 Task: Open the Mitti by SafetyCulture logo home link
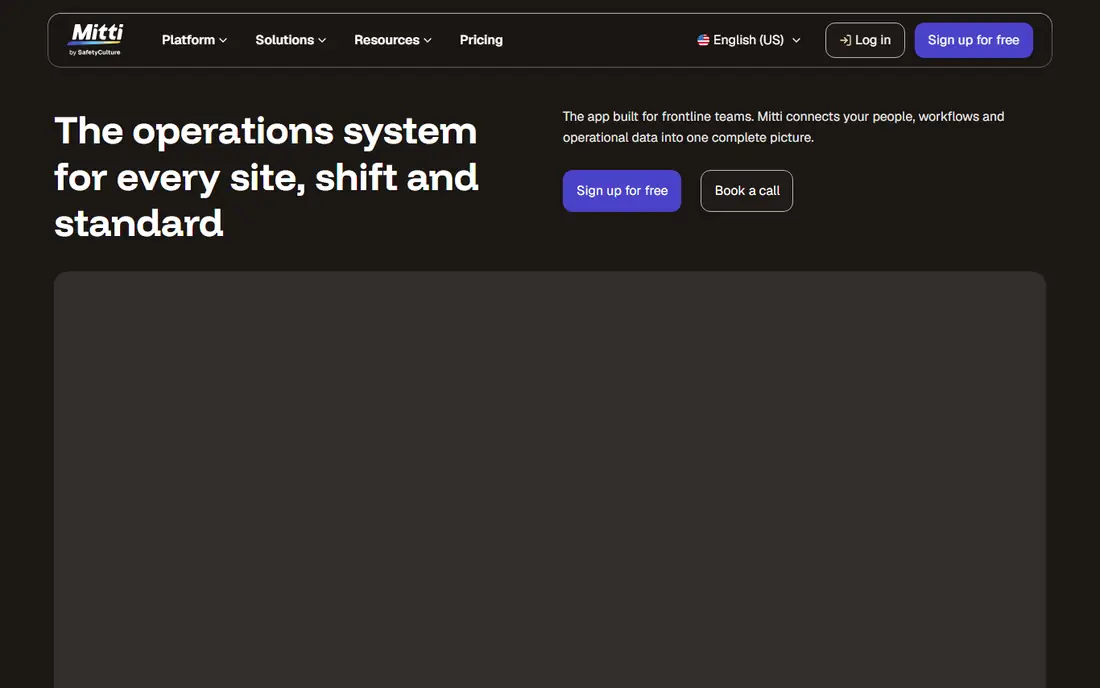pos(96,40)
